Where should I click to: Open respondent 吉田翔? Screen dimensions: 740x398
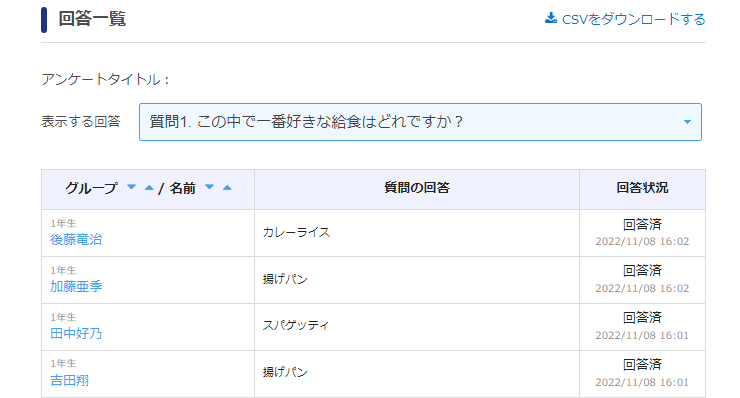point(69,380)
